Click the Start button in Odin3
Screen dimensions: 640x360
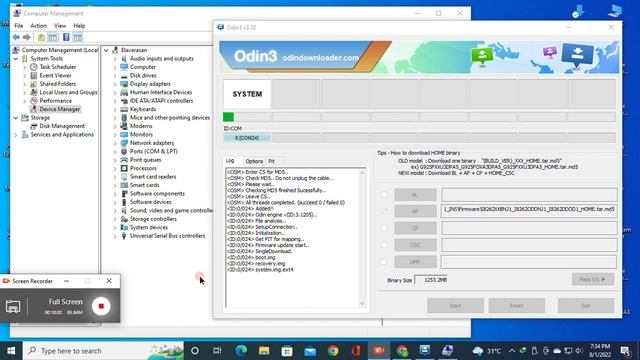pos(455,305)
